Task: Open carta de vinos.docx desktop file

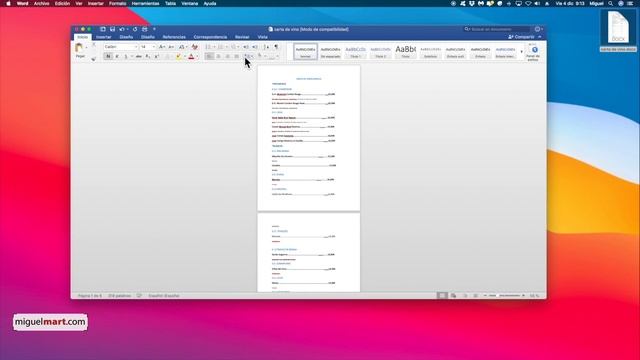Action: coord(618,31)
